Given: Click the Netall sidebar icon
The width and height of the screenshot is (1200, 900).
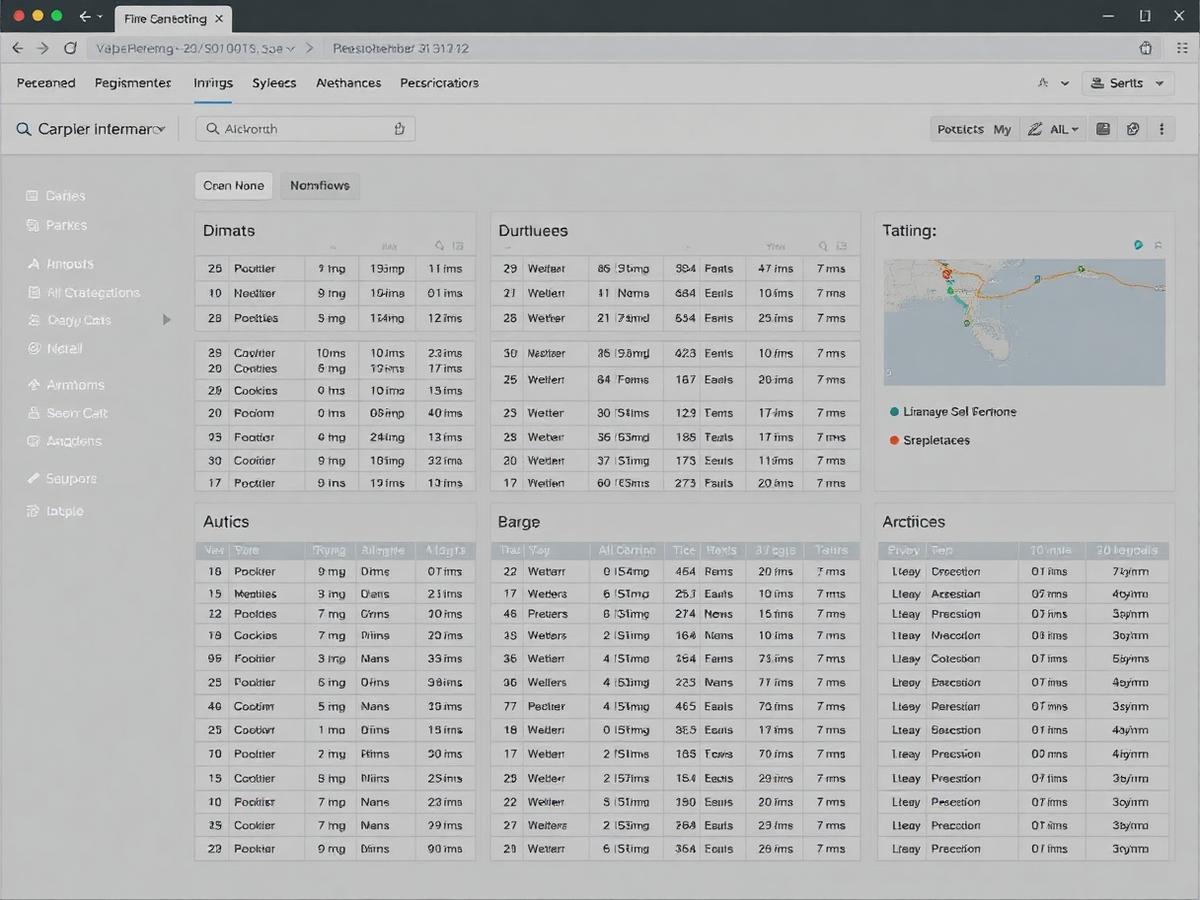Looking at the screenshot, I should pyautogui.click(x=32, y=349).
